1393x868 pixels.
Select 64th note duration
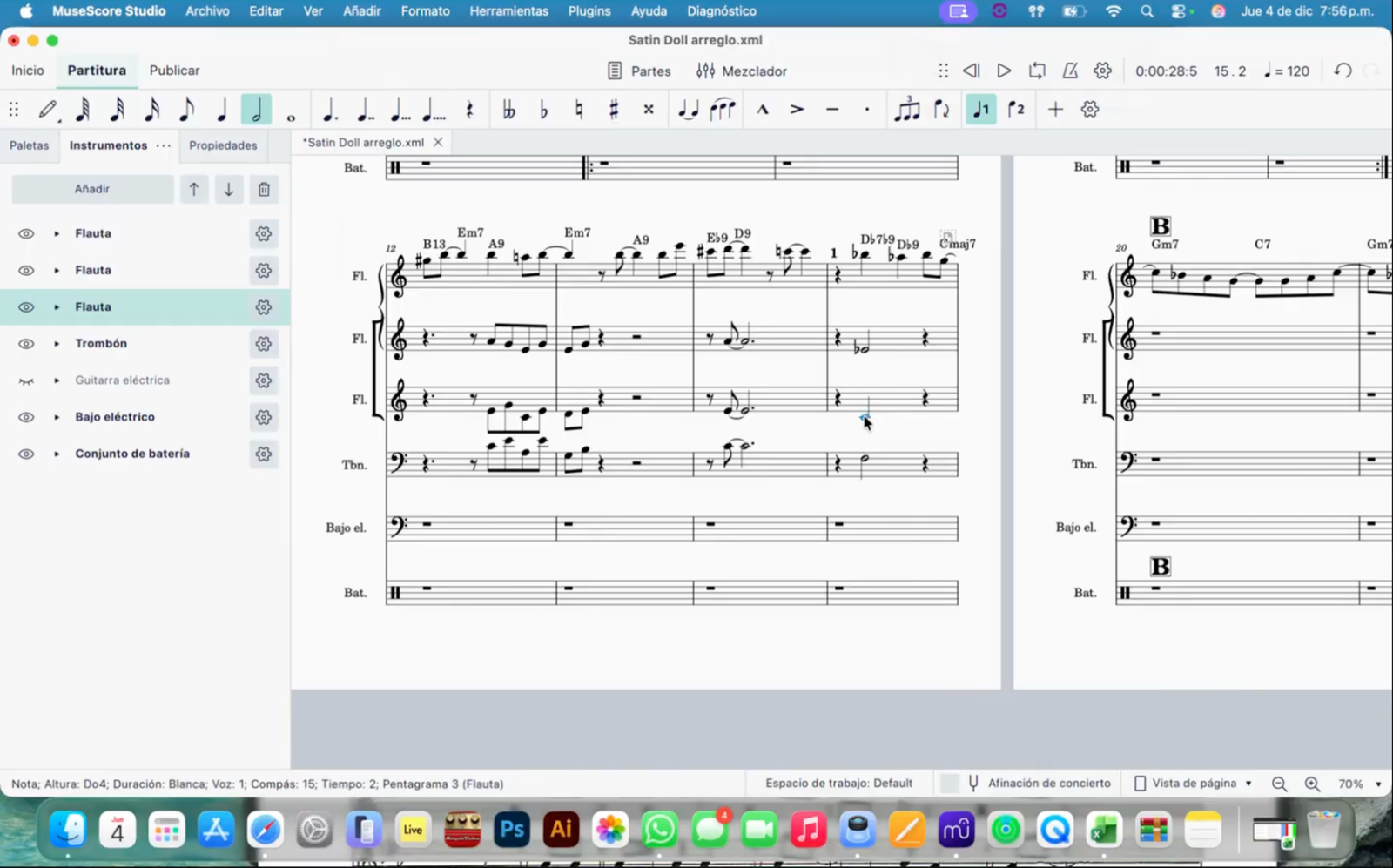coord(83,110)
